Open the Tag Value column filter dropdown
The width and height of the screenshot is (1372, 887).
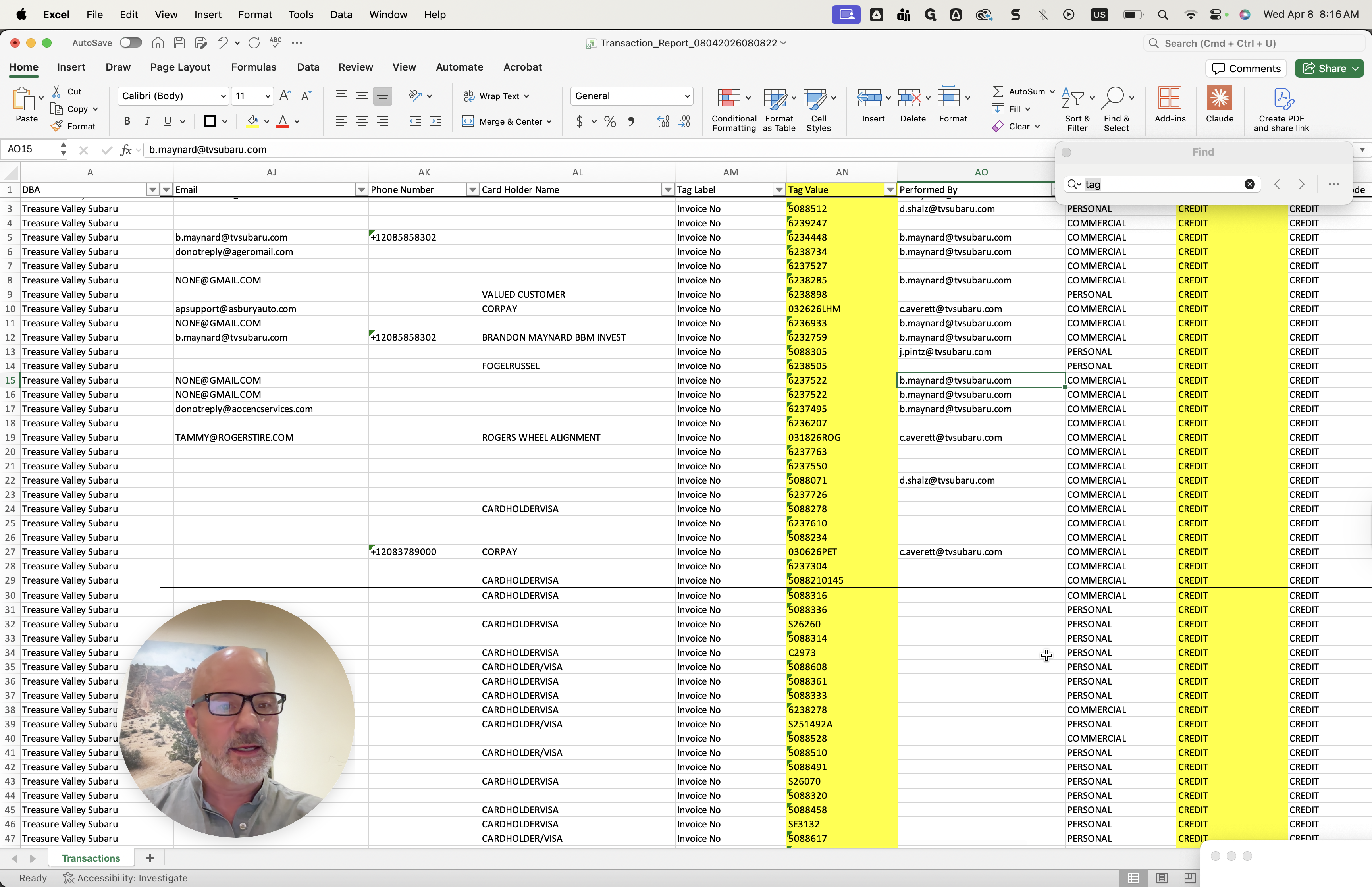[x=890, y=189]
